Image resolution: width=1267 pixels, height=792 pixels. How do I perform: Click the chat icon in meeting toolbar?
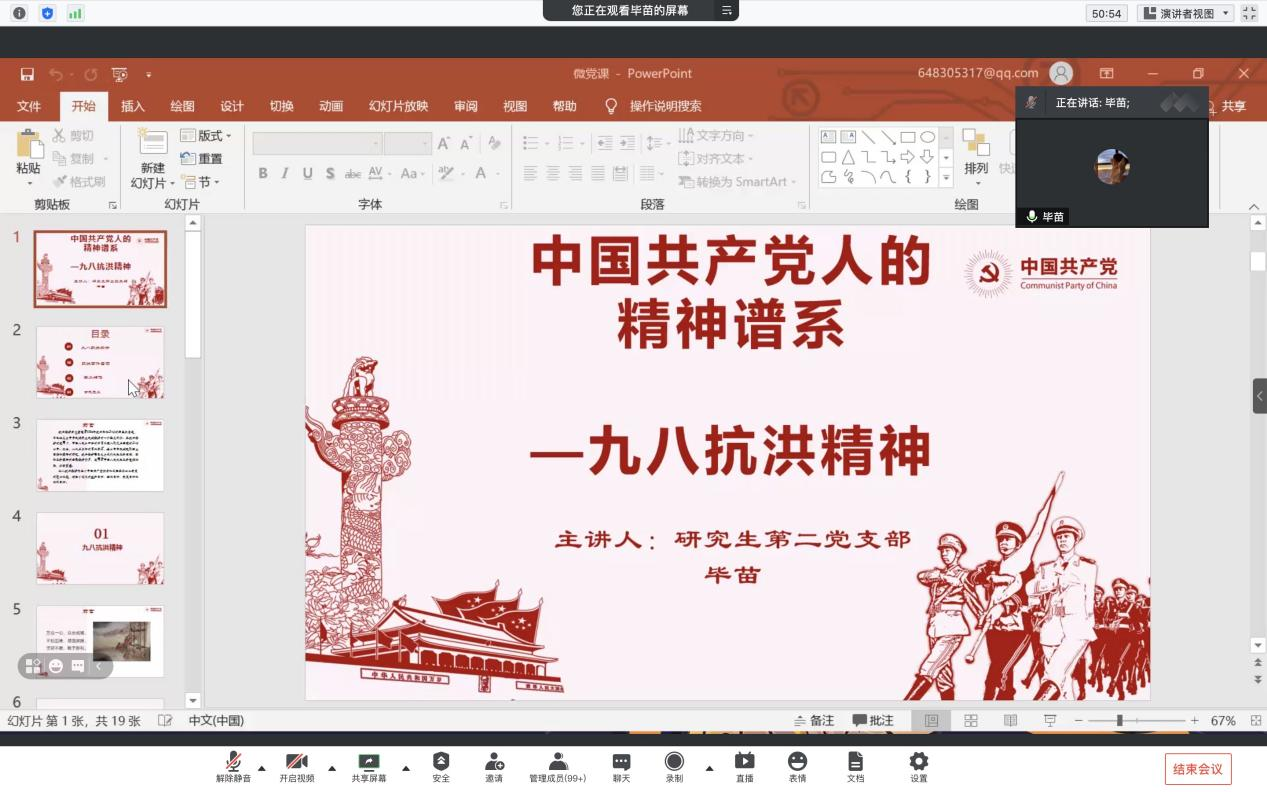point(621,765)
